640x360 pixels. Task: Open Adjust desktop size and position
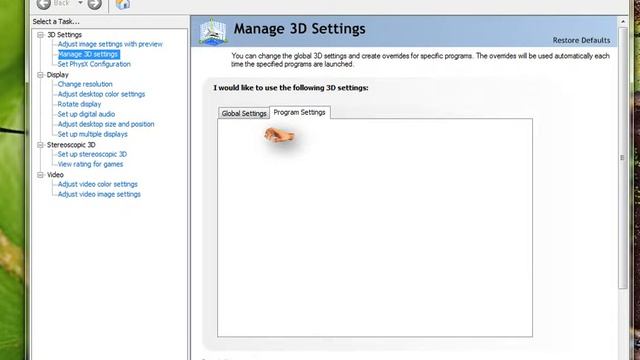pos(106,124)
